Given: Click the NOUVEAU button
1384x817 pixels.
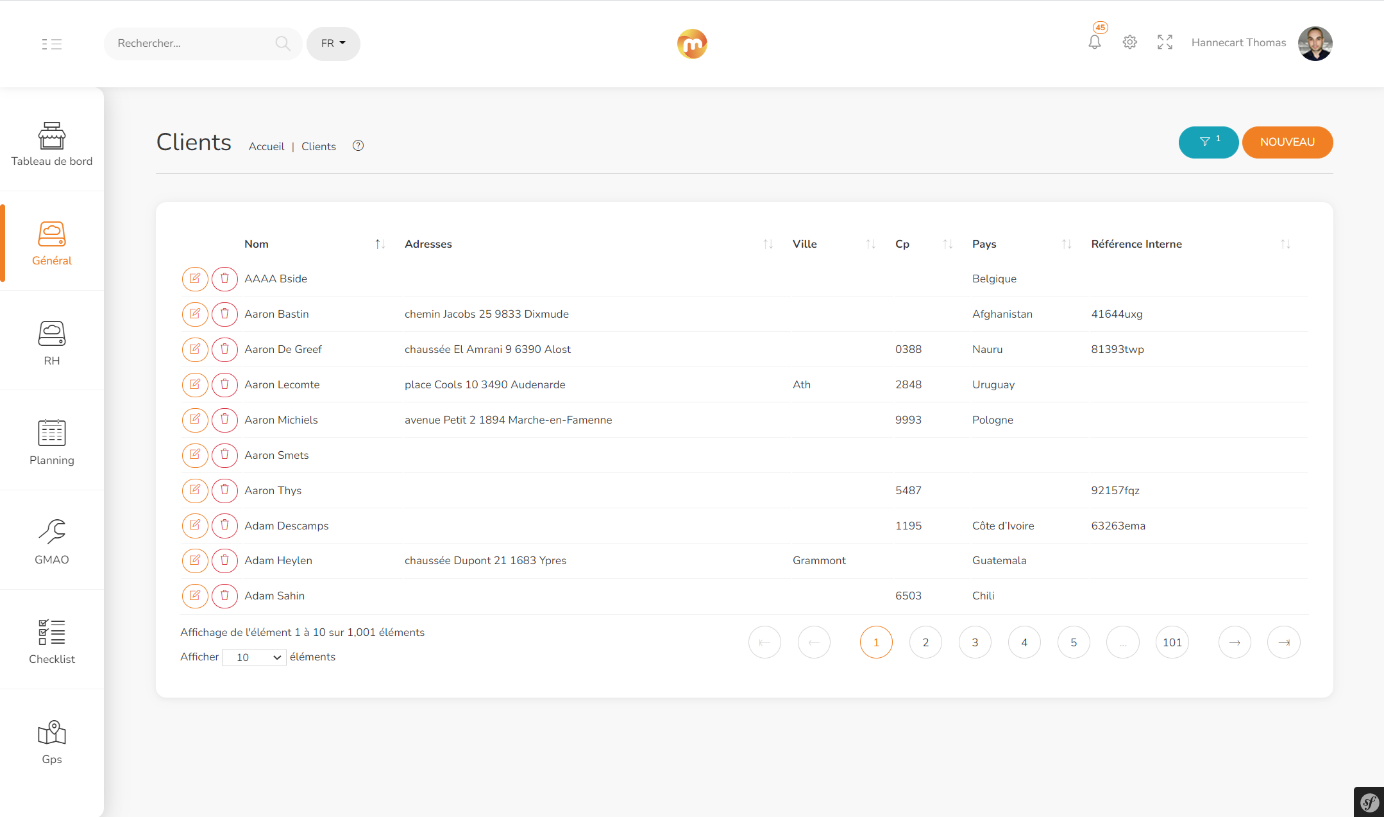Looking at the screenshot, I should 1287,142.
